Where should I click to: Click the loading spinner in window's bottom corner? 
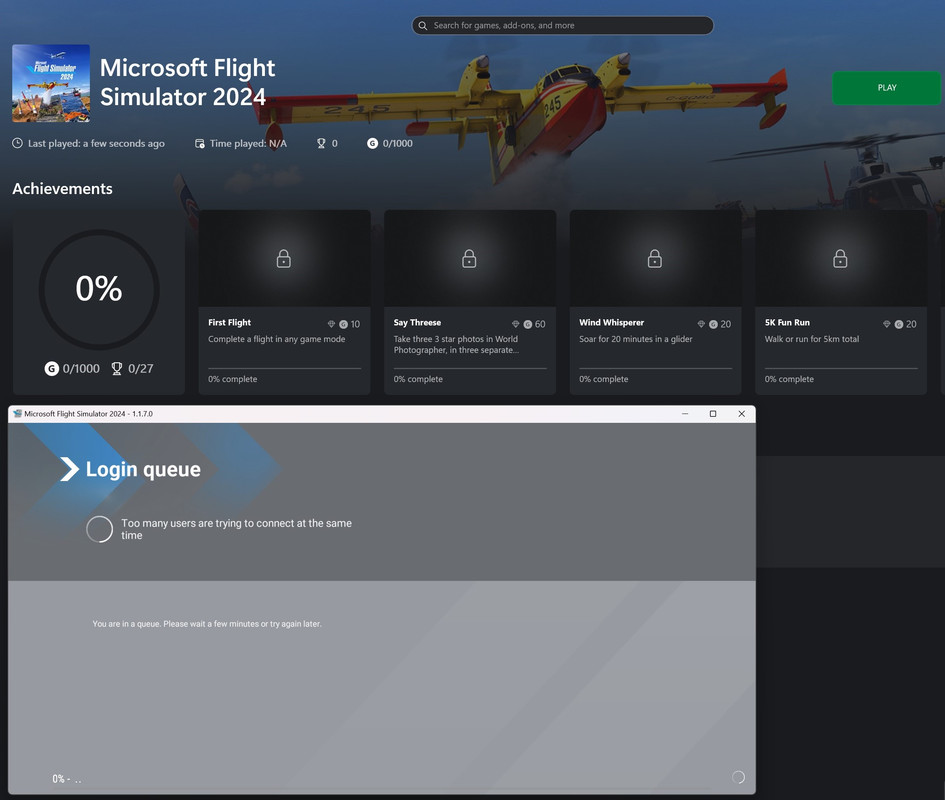point(738,777)
